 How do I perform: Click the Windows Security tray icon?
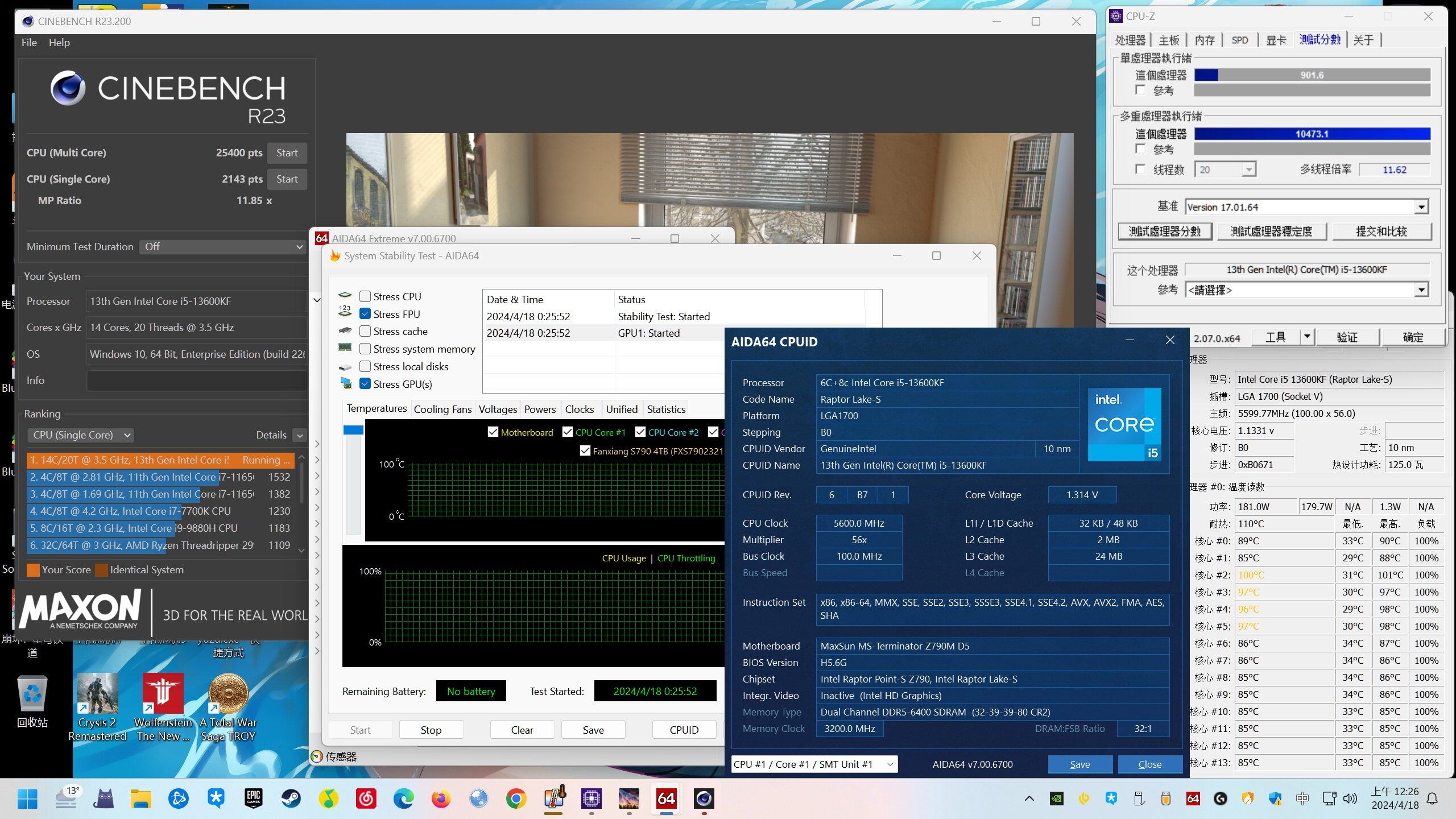tap(1275, 799)
